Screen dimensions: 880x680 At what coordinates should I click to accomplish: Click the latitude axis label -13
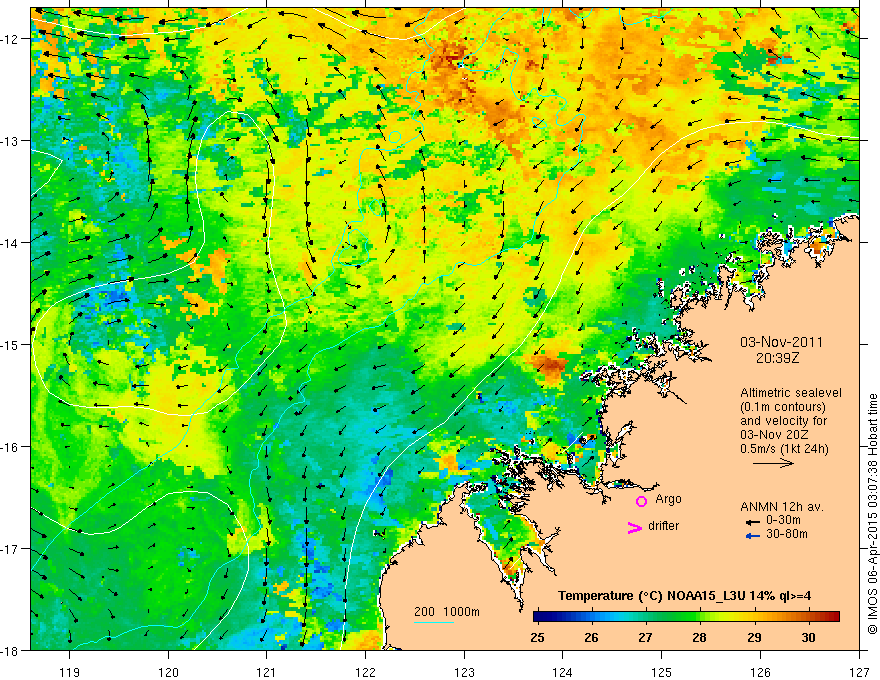tap(11, 141)
